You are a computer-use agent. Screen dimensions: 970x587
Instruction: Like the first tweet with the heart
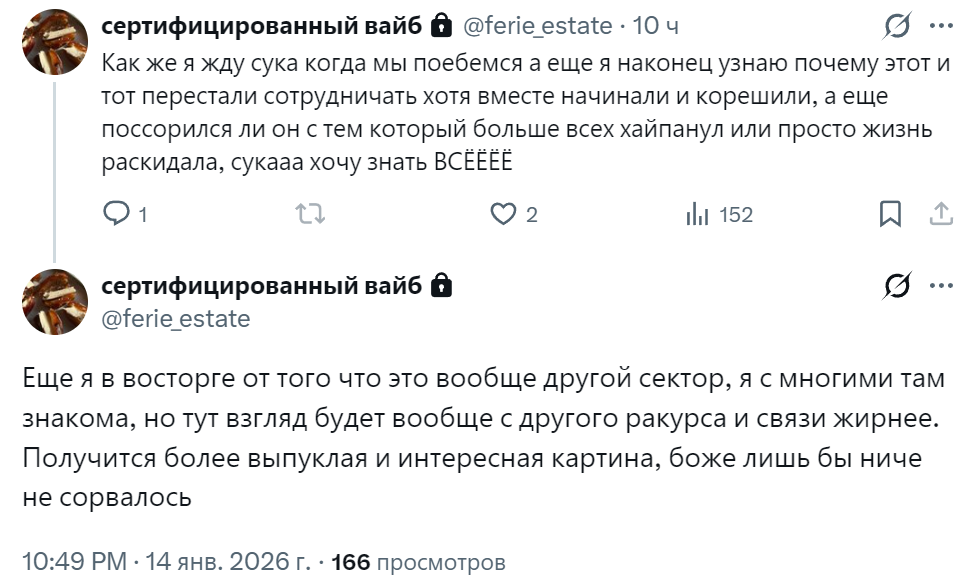502,214
